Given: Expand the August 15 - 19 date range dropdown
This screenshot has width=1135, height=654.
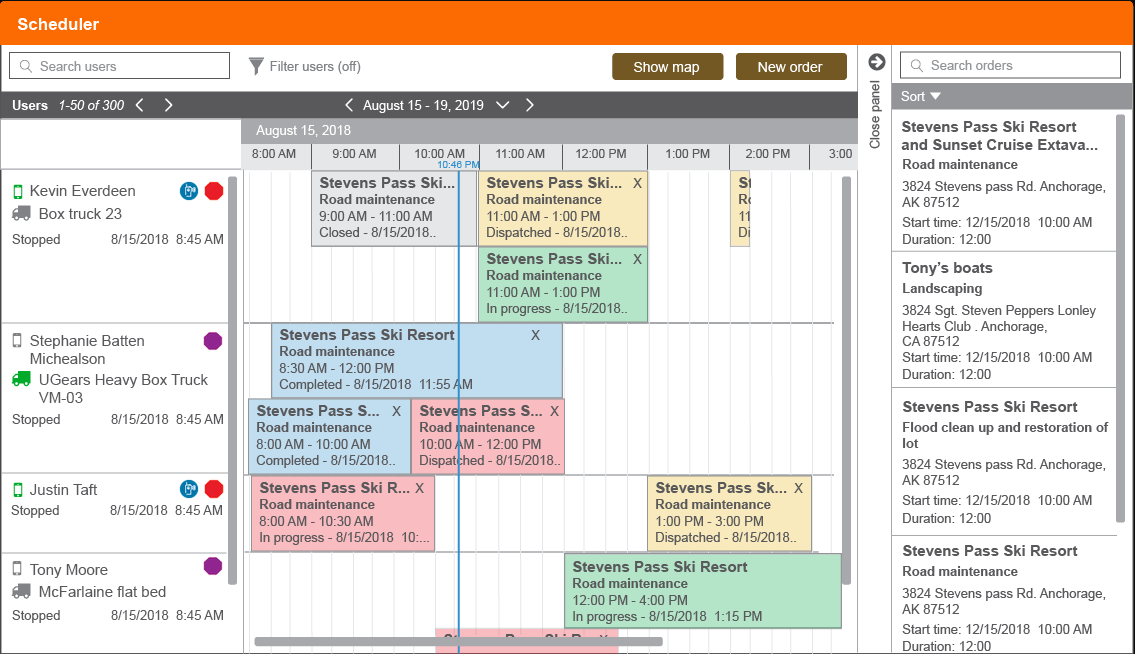Looking at the screenshot, I should [502, 105].
